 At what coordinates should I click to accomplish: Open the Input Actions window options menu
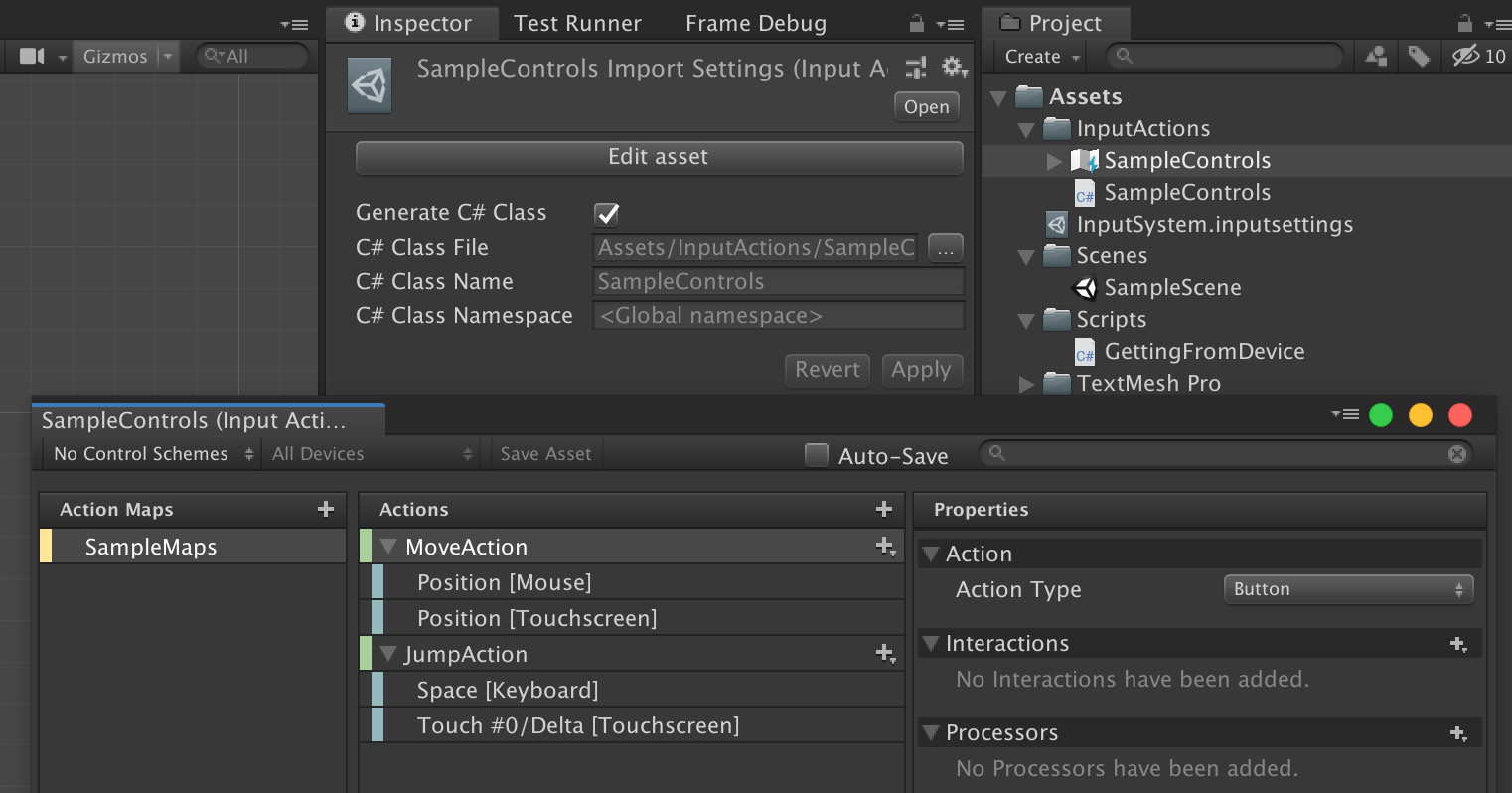1345,415
